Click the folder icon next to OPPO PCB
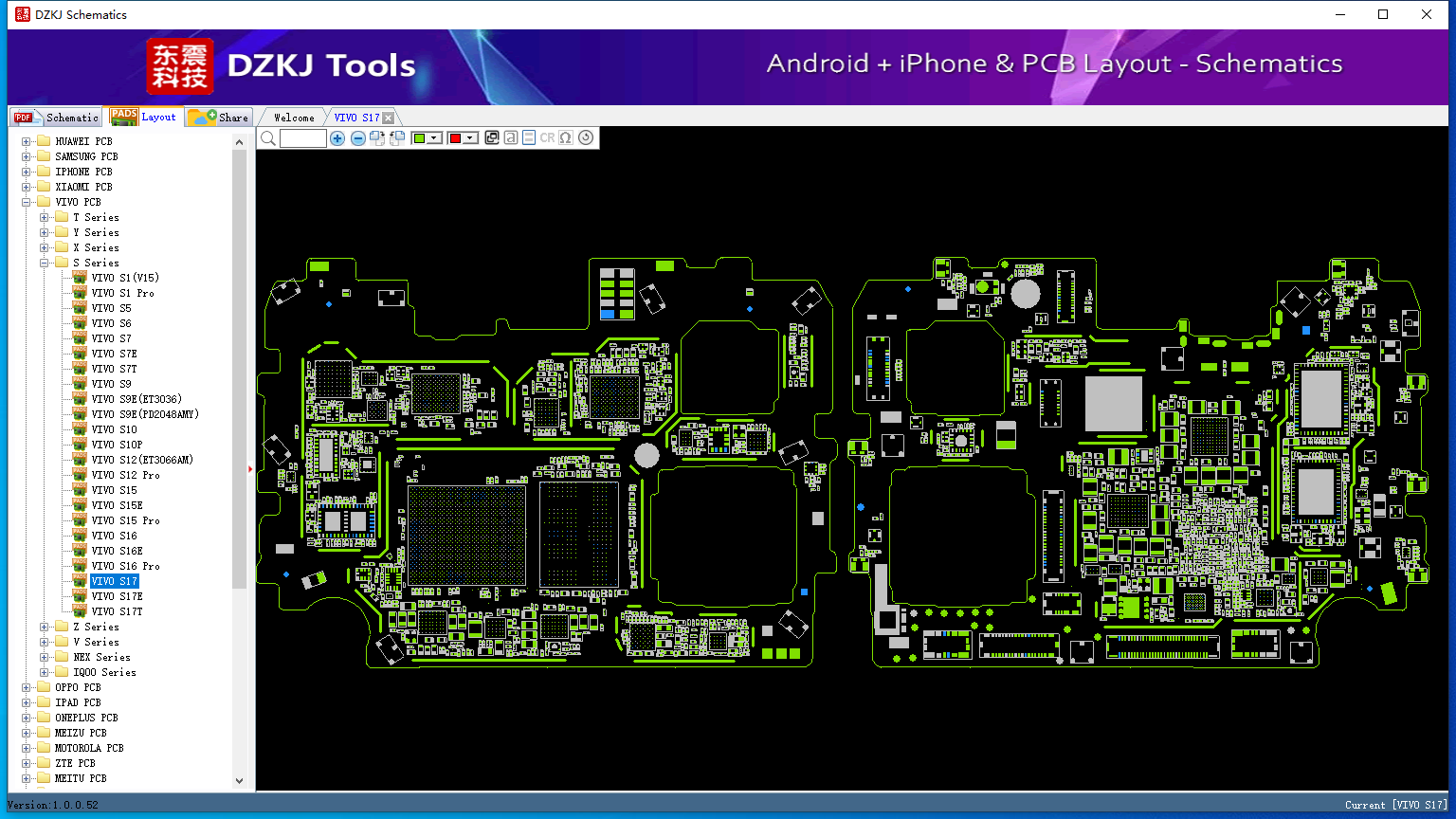 point(44,687)
